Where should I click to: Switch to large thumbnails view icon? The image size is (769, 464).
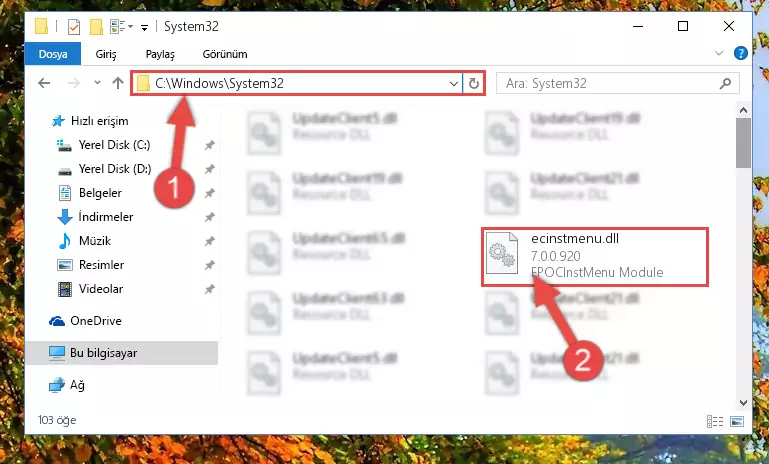737,421
